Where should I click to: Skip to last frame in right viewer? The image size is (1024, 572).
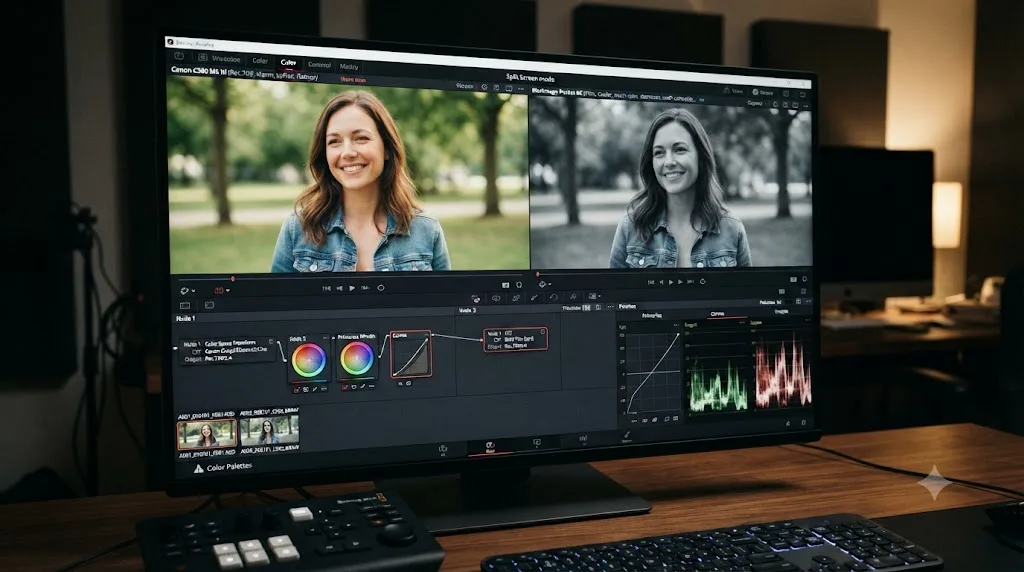[690, 281]
